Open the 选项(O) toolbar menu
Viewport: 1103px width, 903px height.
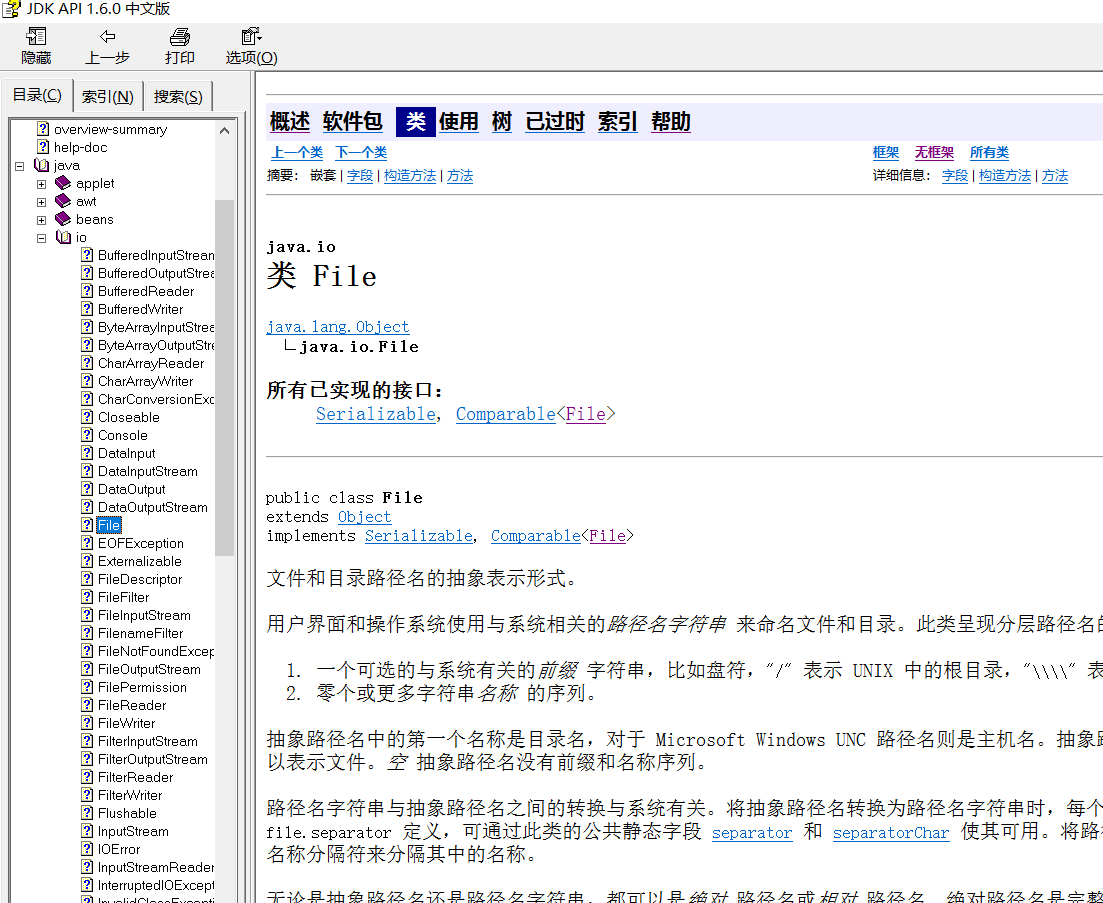[251, 46]
